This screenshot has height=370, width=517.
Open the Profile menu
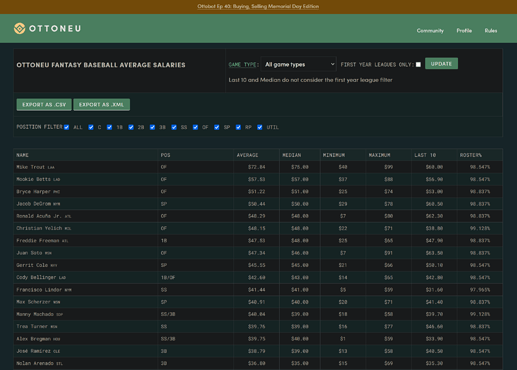coord(464,31)
